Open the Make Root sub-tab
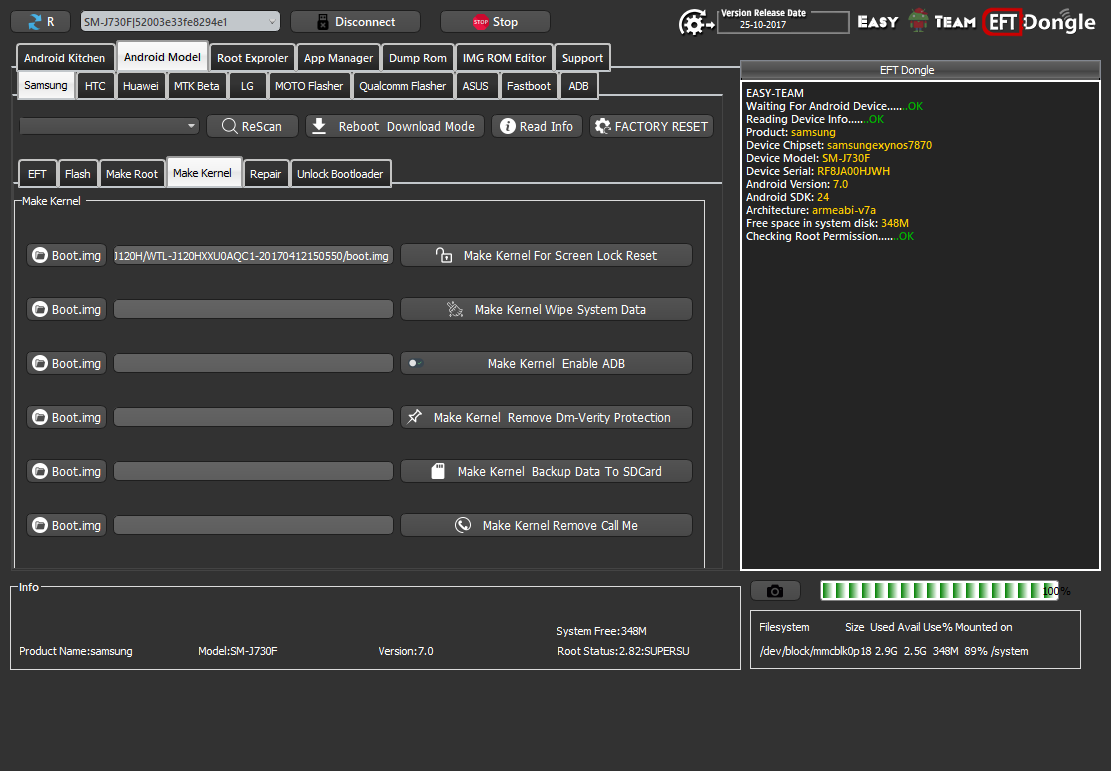This screenshot has width=1111, height=771. point(132,174)
